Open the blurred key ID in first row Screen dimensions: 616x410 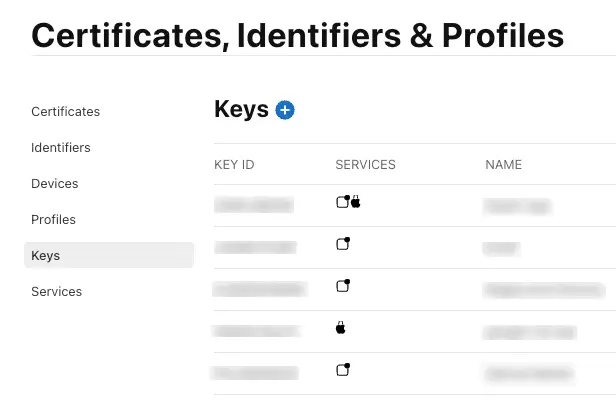(x=253, y=205)
